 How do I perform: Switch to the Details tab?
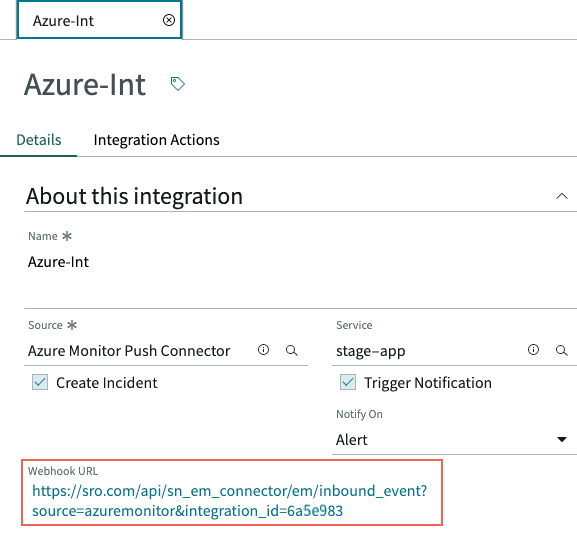click(x=39, y=140)
